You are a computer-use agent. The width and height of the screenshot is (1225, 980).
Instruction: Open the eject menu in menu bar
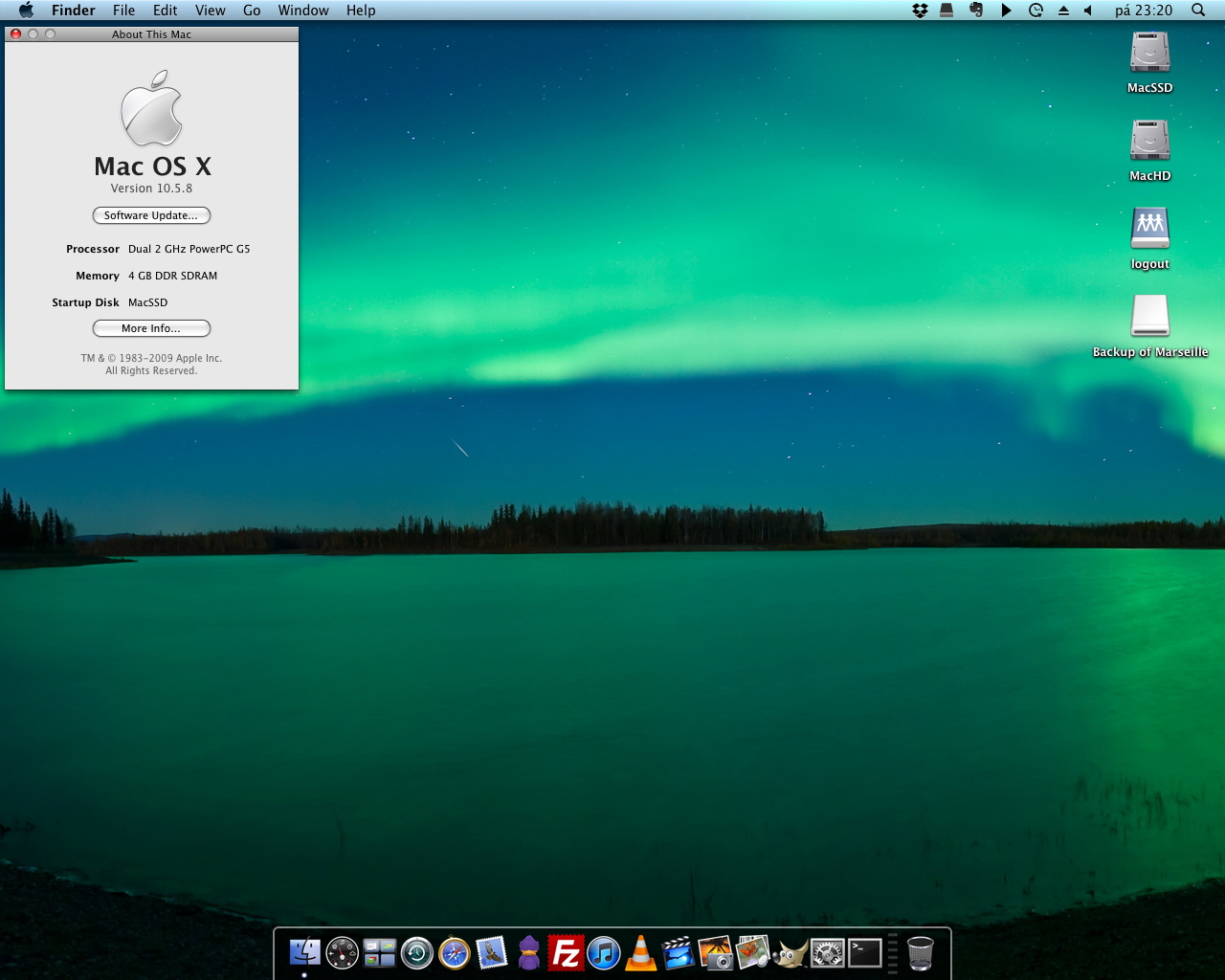pyautogui.click(x=1063, y=11)
